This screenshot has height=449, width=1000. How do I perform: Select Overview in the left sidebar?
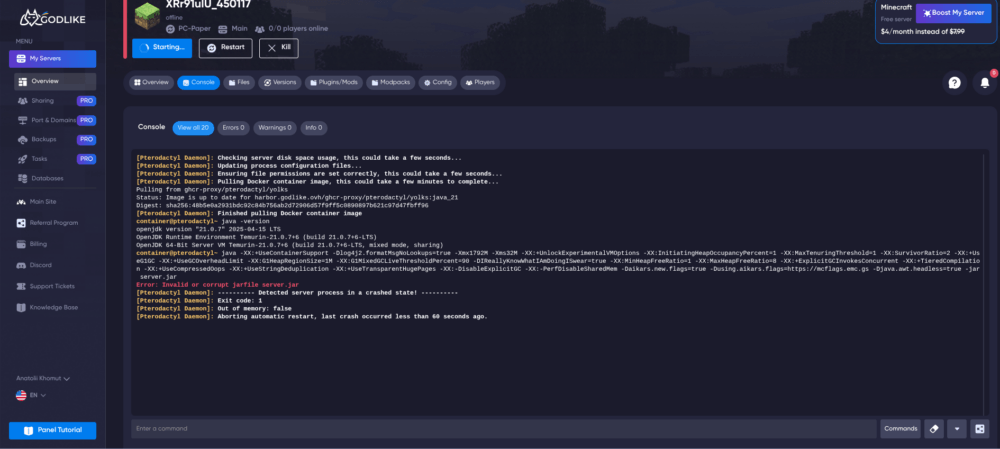pyautogui.click(x=55, y=82)
